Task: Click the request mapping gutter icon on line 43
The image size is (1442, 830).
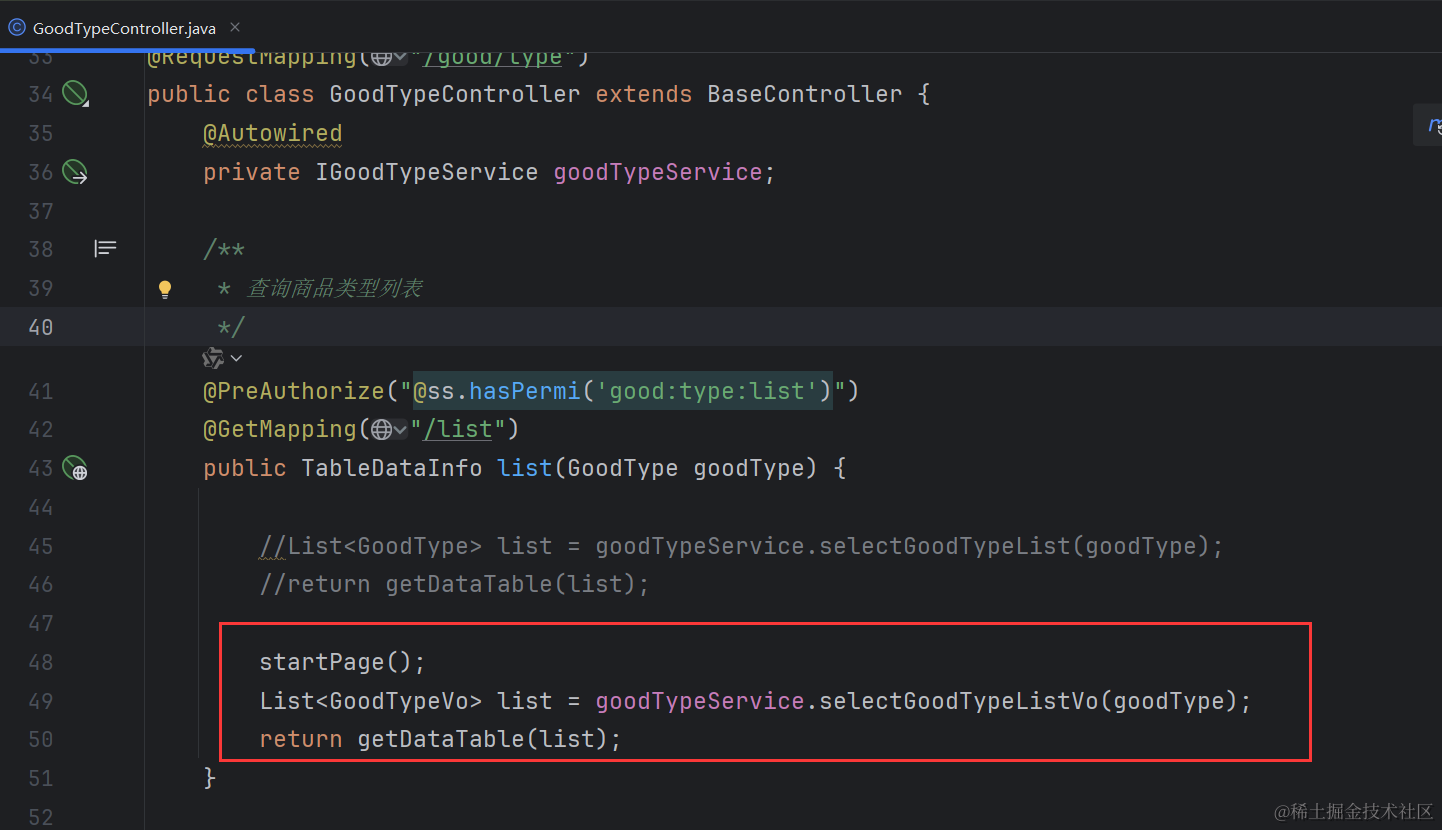Action: pos(76,467)
